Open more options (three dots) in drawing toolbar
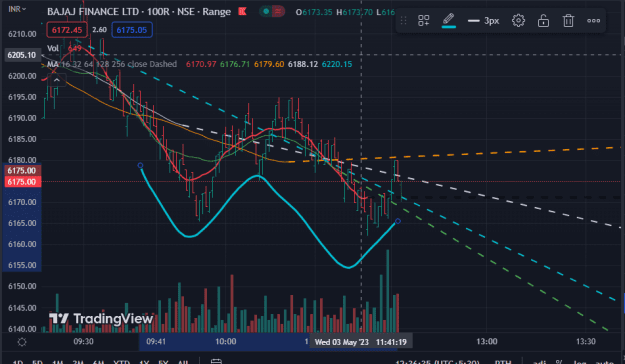This screenshot has width=625, height=364. 593,21
